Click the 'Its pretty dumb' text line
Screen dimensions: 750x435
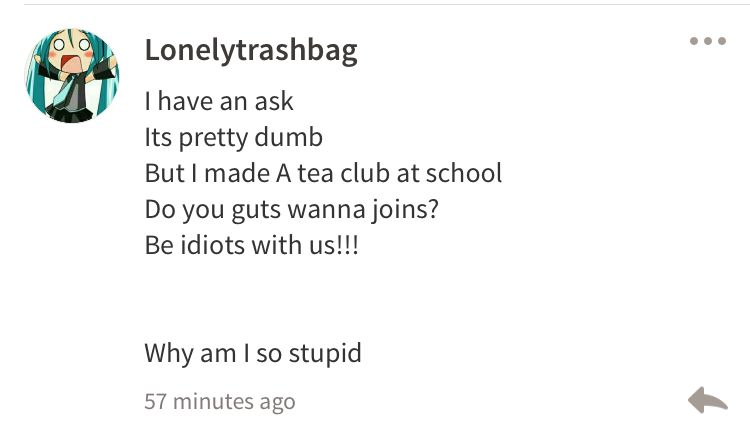point(234,138)
